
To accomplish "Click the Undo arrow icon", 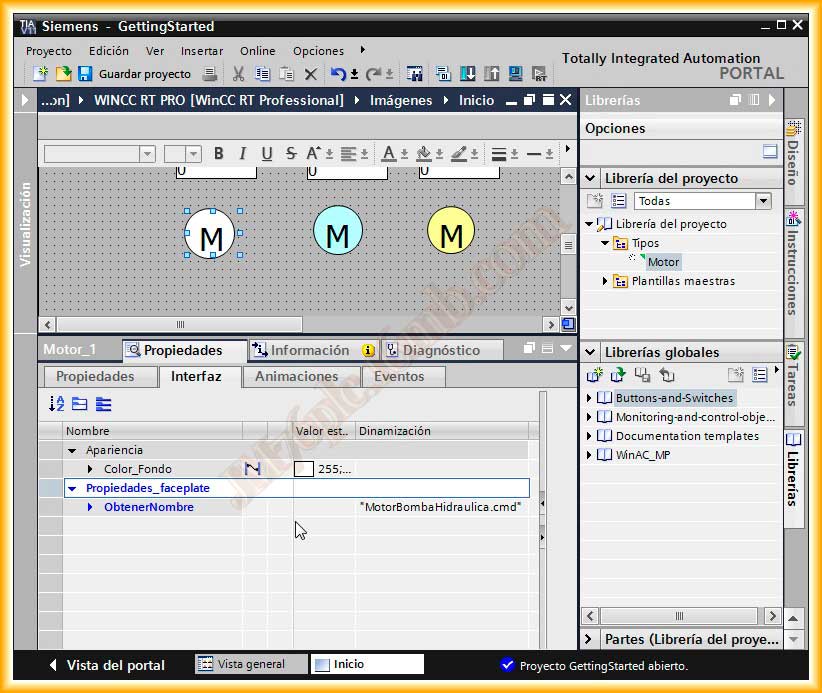I will coord(338,74).
